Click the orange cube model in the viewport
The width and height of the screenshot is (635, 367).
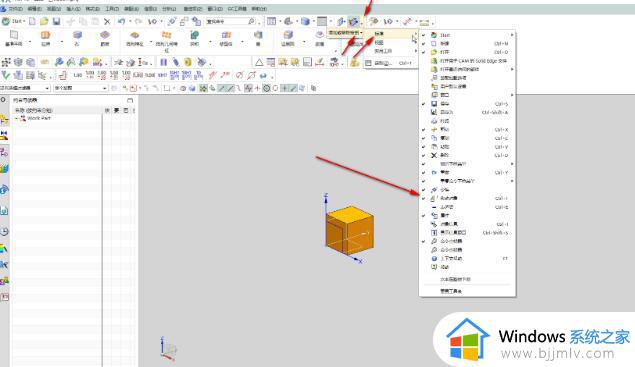pos(349,230)
